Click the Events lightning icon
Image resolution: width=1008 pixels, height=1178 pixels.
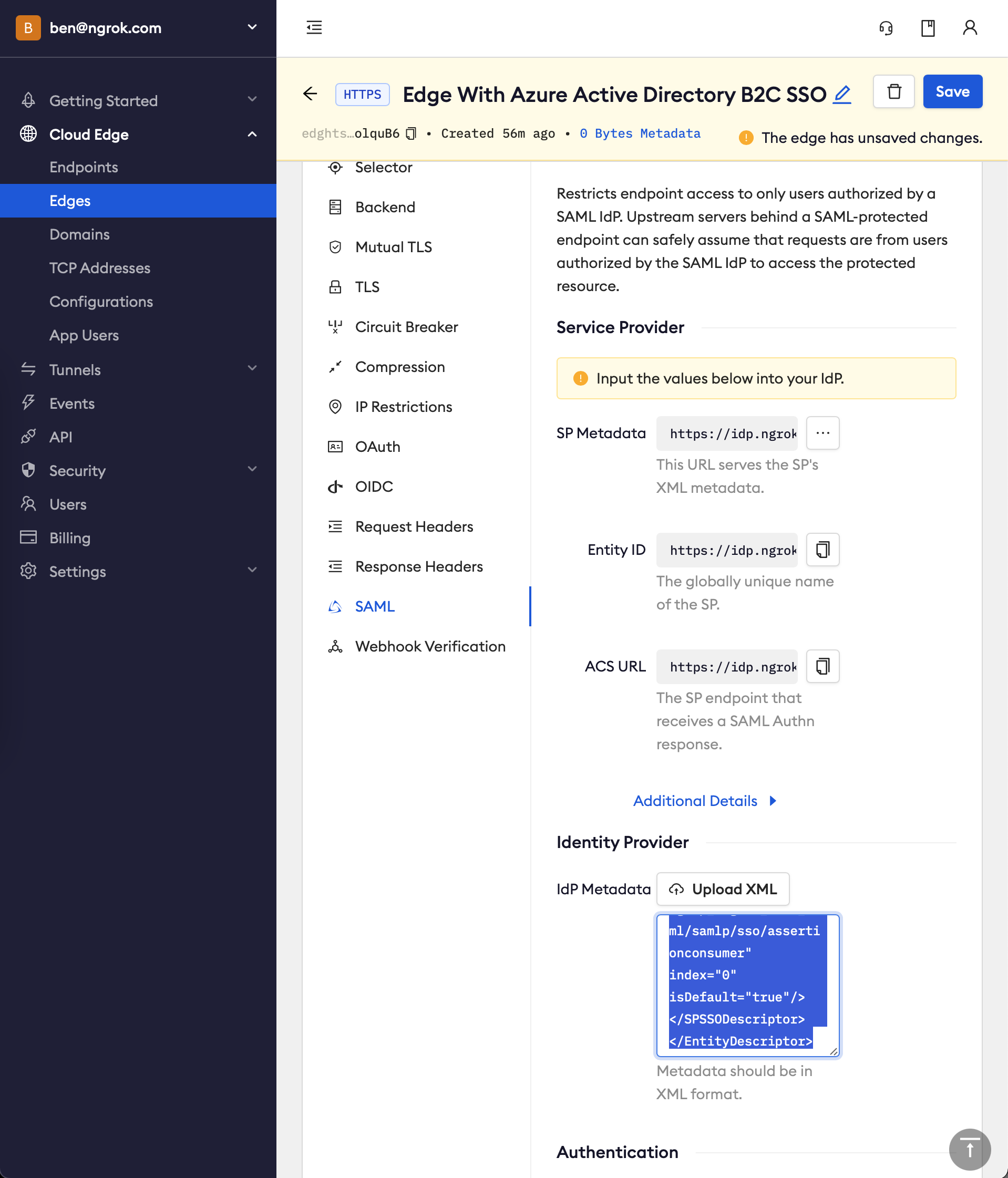point(28,403)
